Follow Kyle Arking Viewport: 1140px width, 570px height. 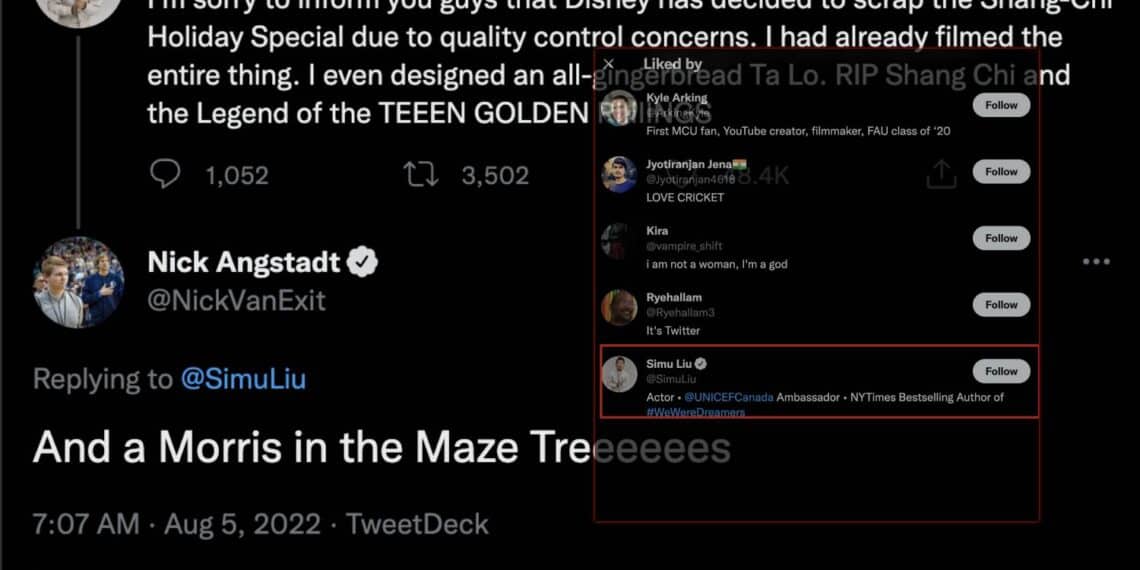(1000, 105)
